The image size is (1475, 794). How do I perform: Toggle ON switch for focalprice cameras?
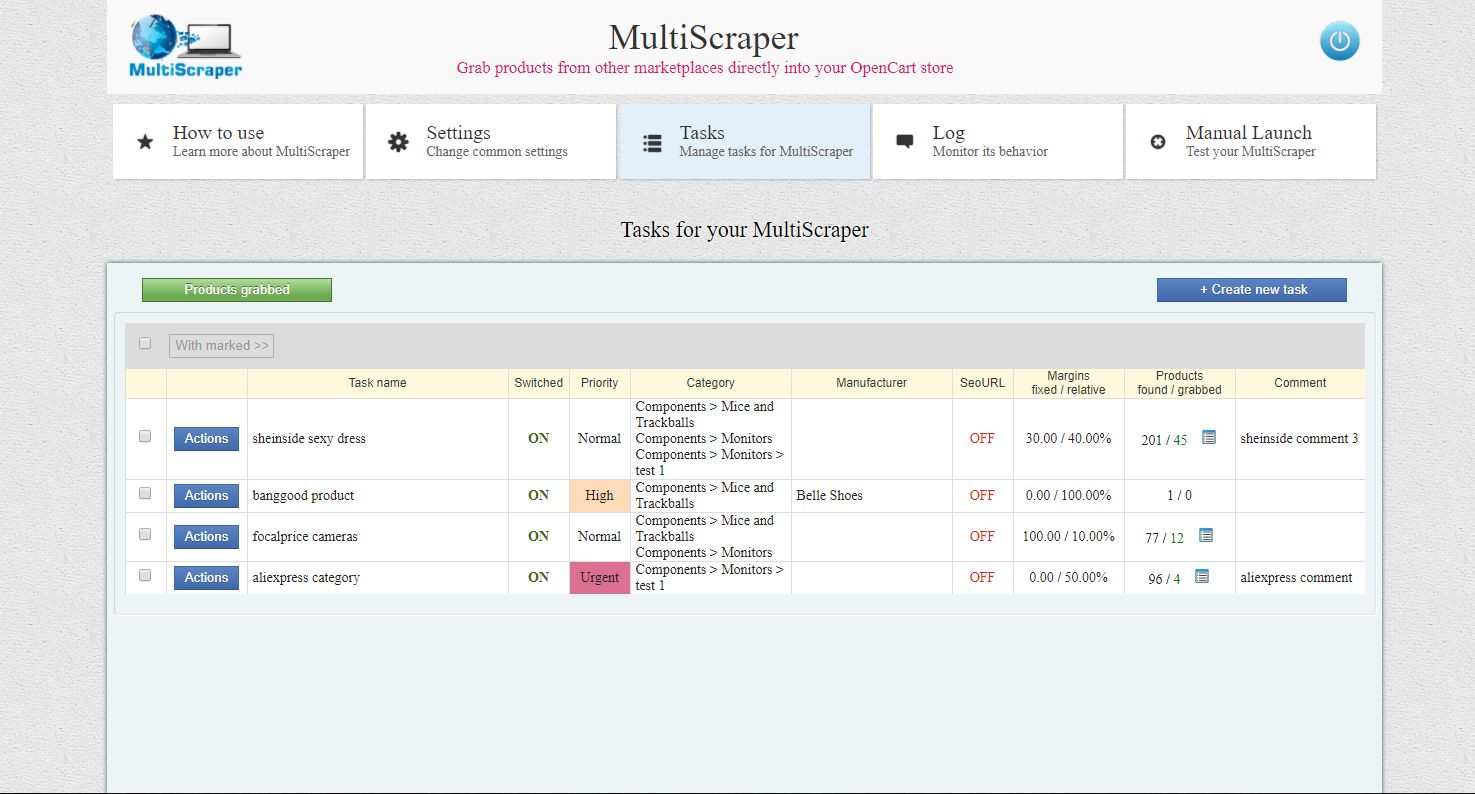[x=538, y=536]
